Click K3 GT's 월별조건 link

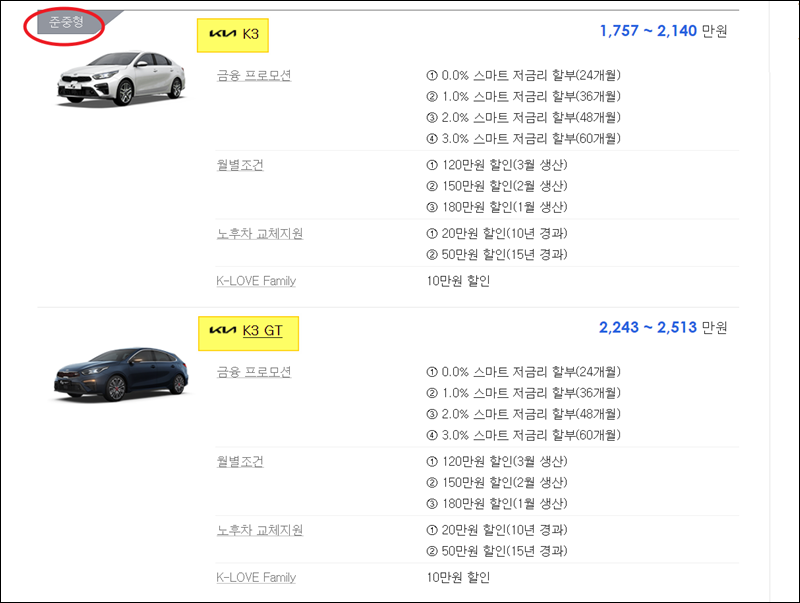click(240, 461)
